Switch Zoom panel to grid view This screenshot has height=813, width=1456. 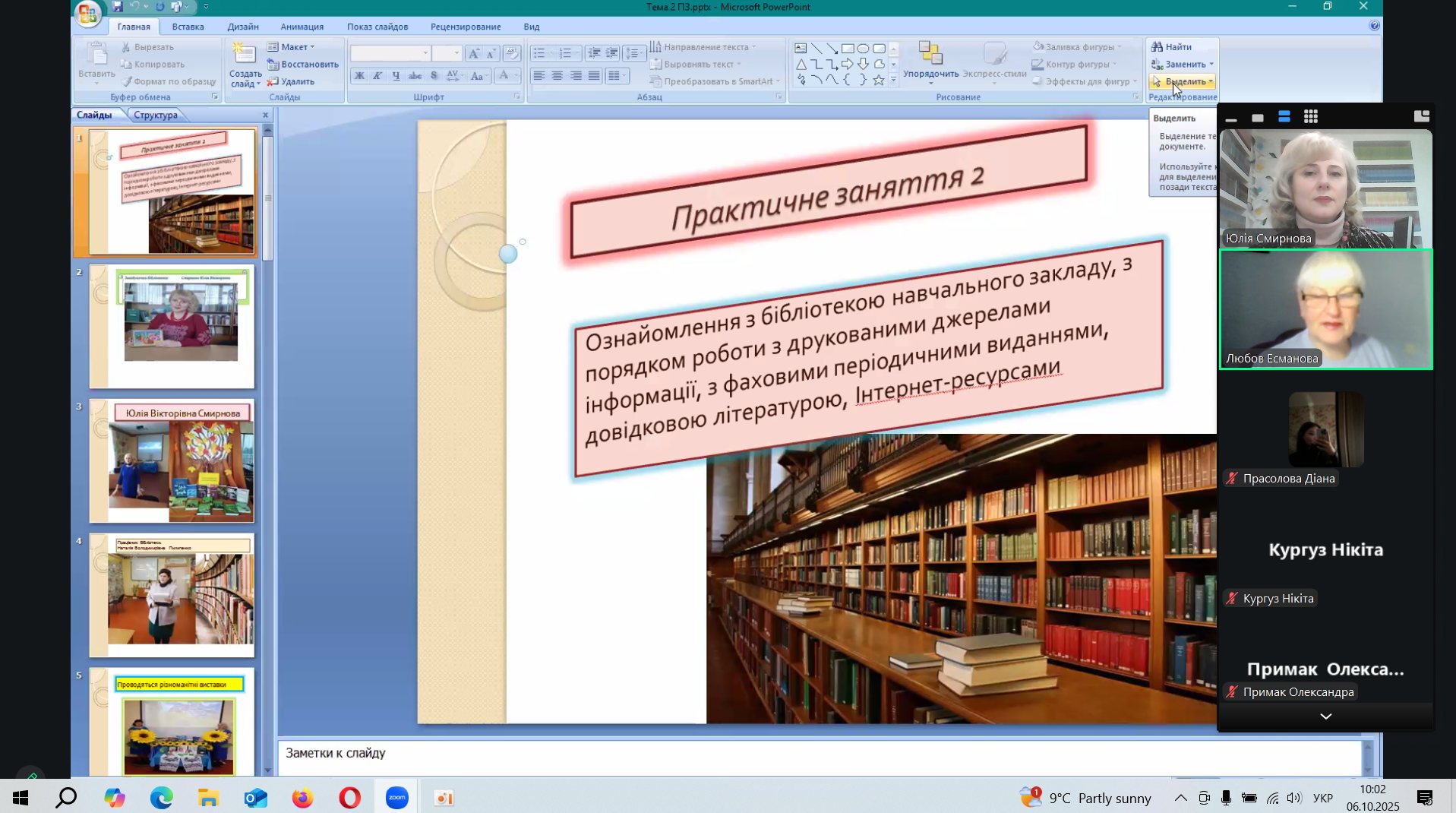[1311, 116]
